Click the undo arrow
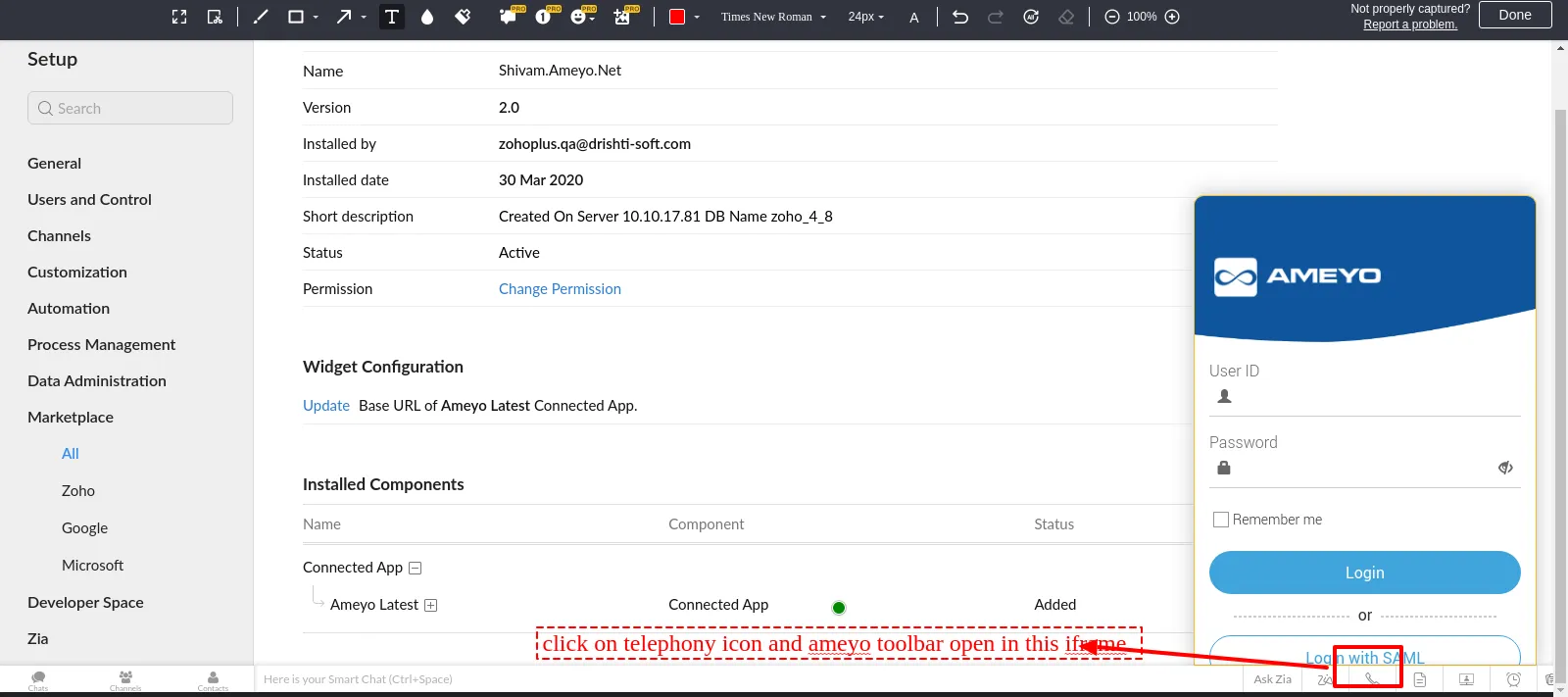 960,17
